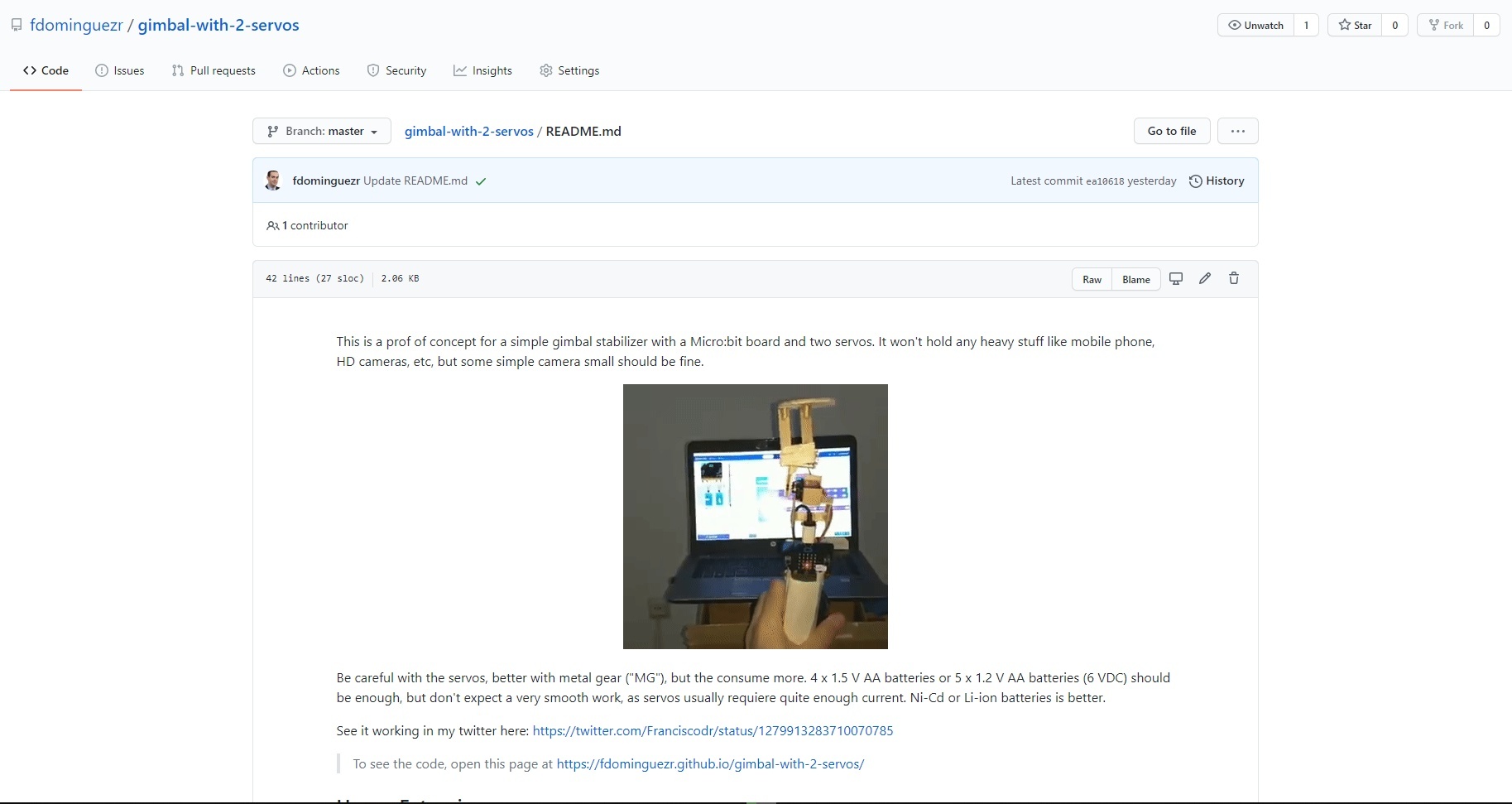1512x804 pixels.
Task: Click the contributors icon showing 1 contributor
Action: [273, 225]
